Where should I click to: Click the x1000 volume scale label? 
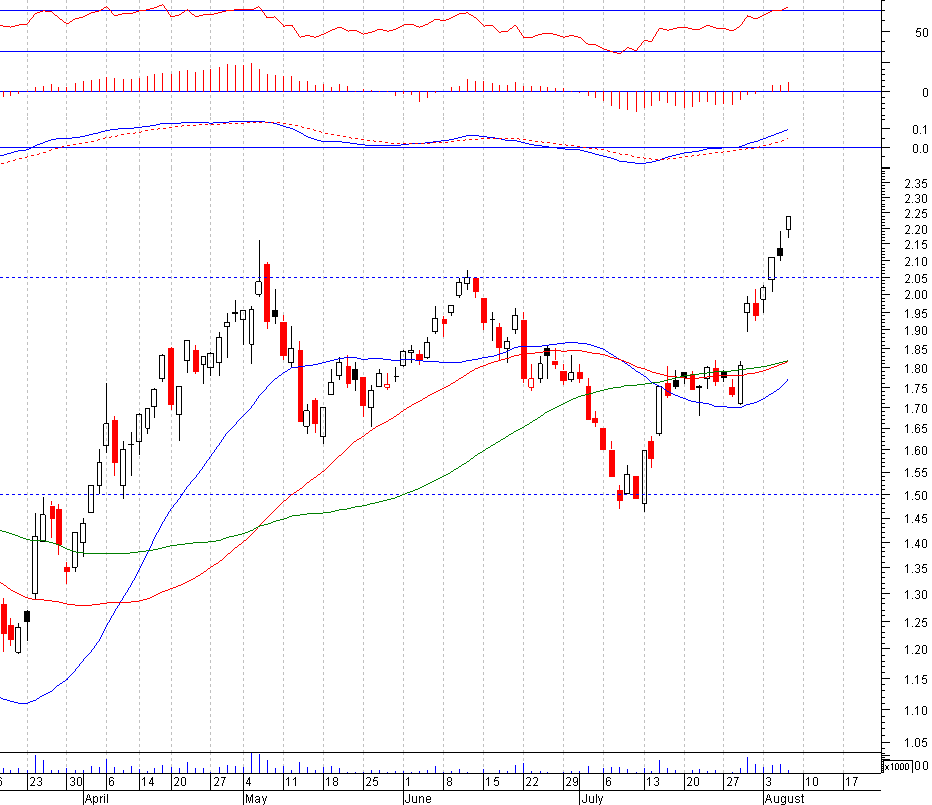tap(897, 766)
